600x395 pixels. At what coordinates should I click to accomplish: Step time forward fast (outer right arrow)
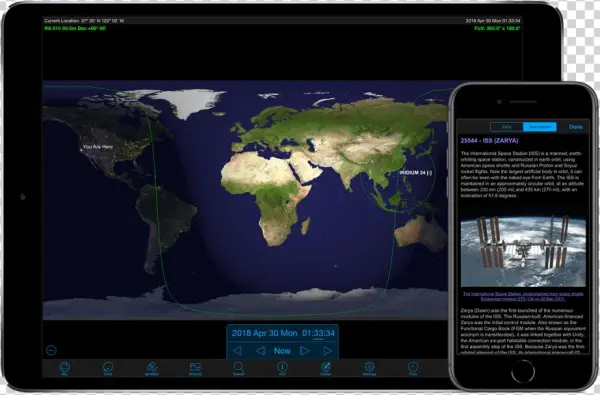[x=328, y=351]
